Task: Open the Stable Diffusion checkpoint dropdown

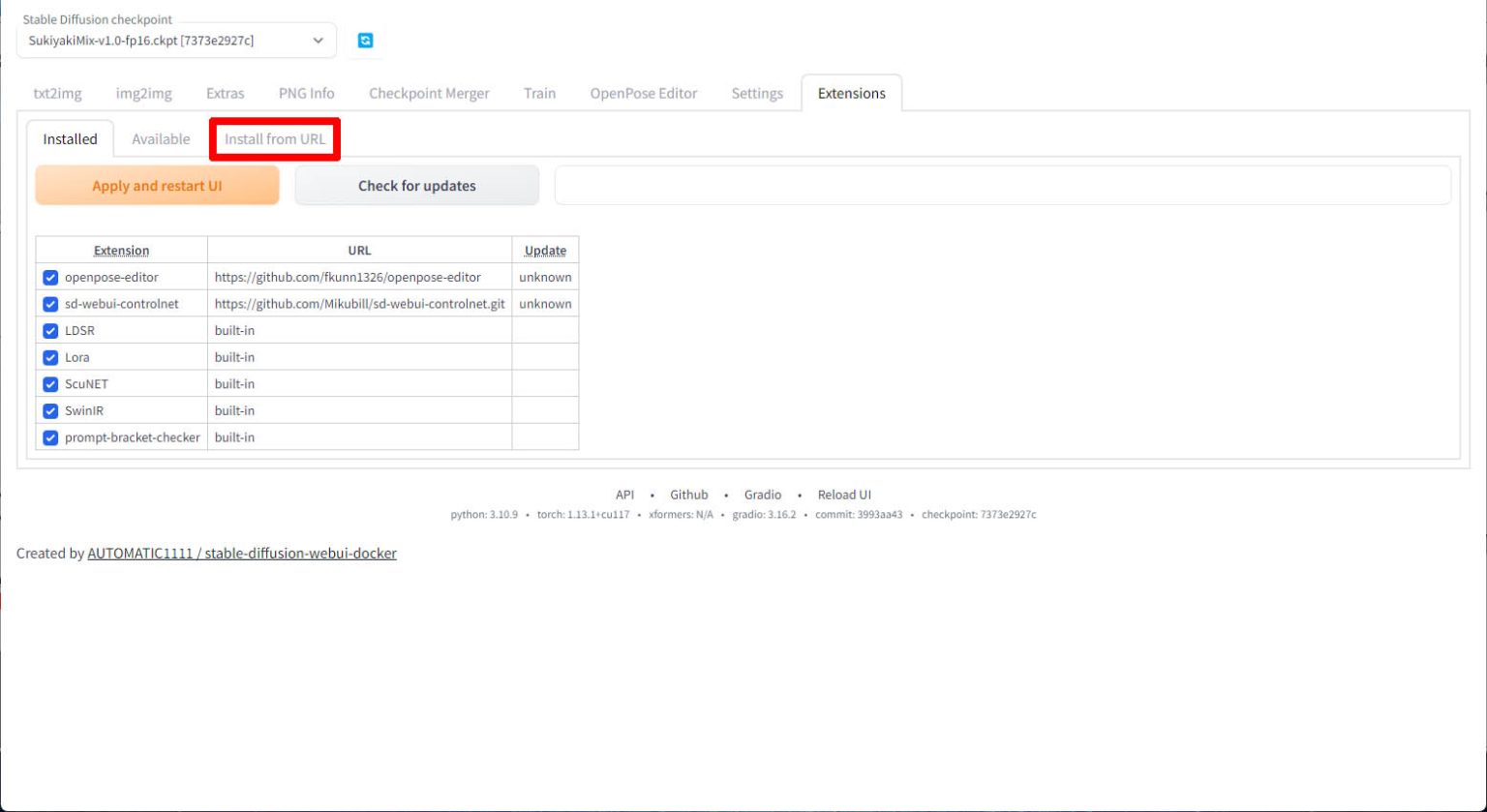Action: tap(176, 41)
